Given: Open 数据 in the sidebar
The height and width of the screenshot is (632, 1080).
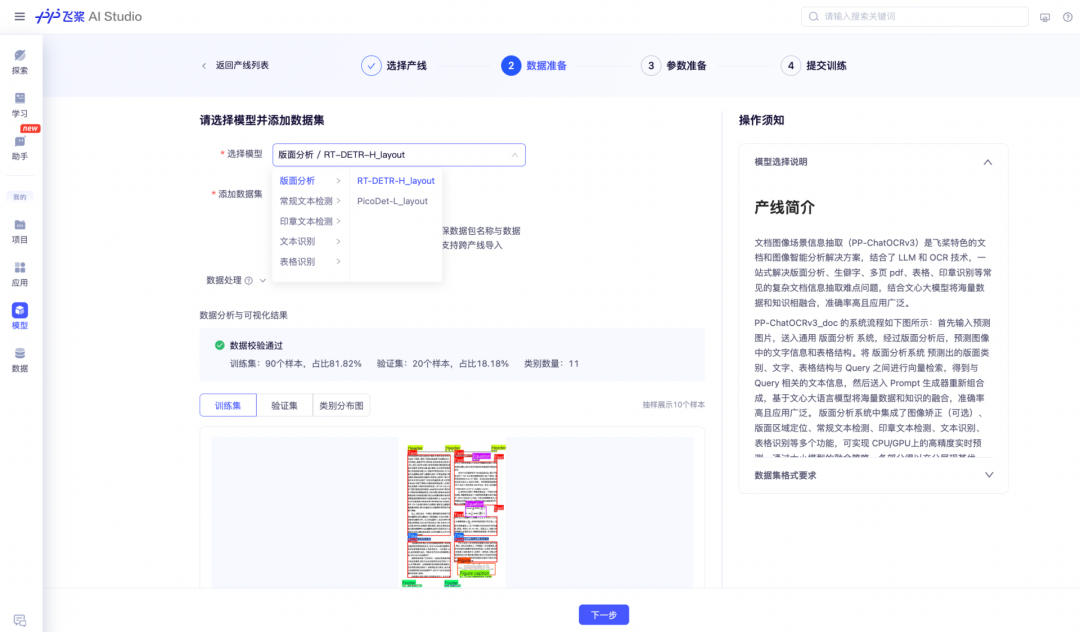Looking at the screenshot, I should coord(20,359).
